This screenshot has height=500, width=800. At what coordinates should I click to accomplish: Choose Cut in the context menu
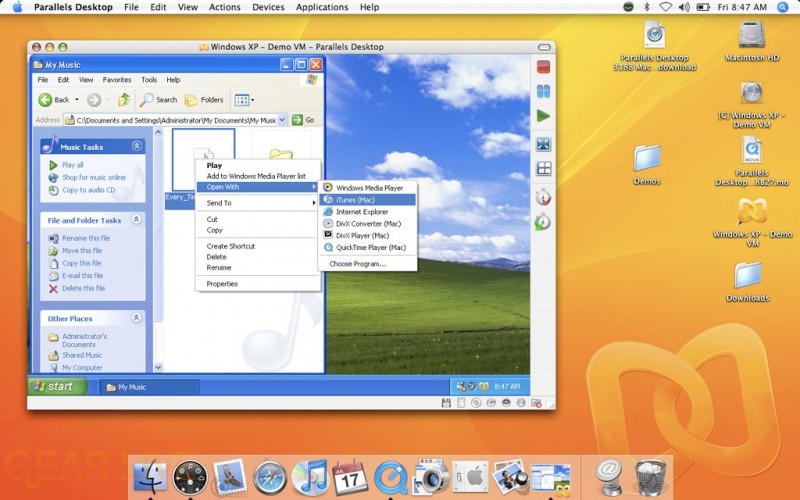coord(258,219)
